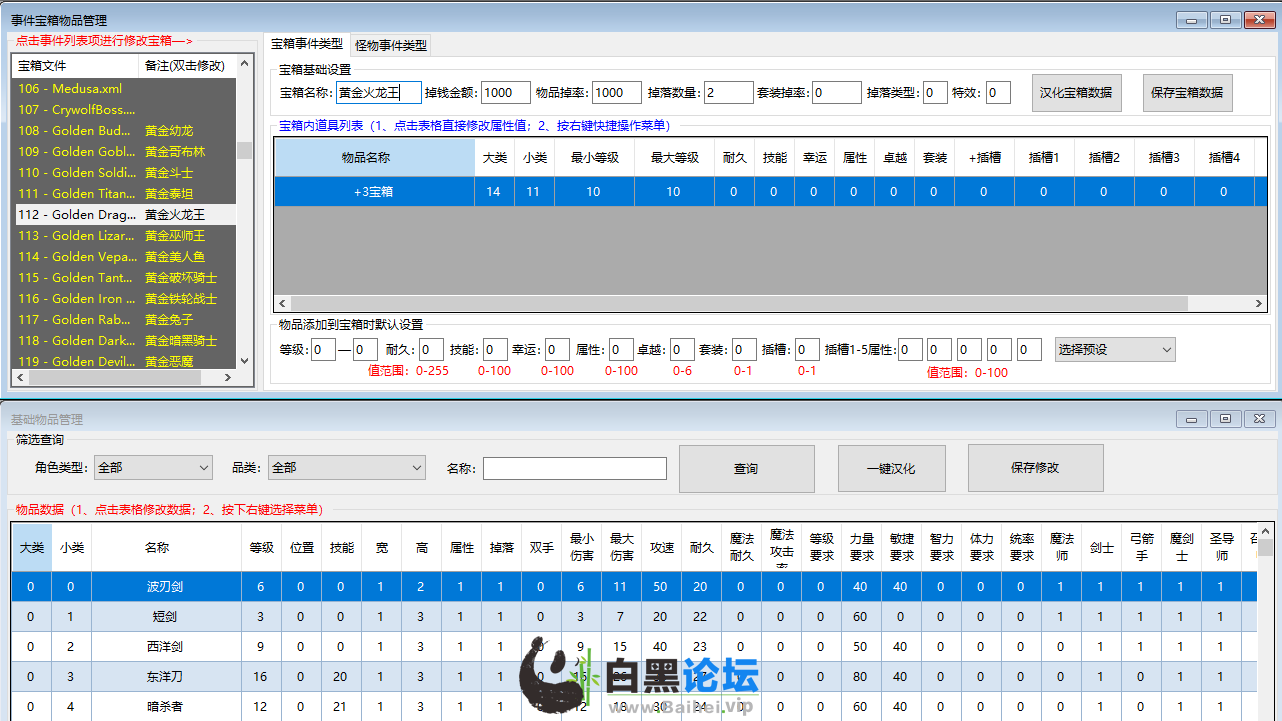
Task: Click 汉化宝箱数据 button
Action: coord(1076,93)
